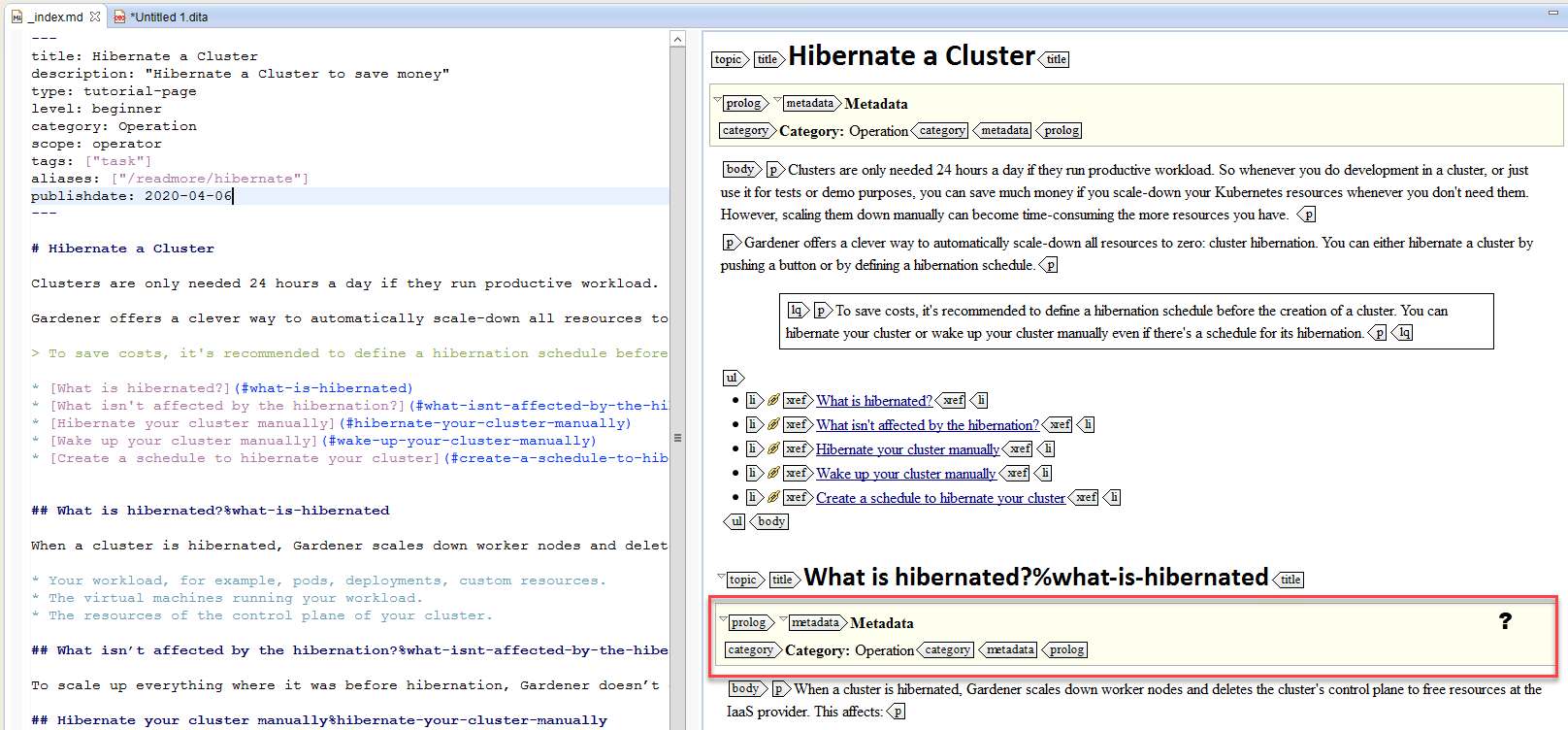Select the opening lq tag in the quote box
The image size is (1568, 730).
pos(798,310)
